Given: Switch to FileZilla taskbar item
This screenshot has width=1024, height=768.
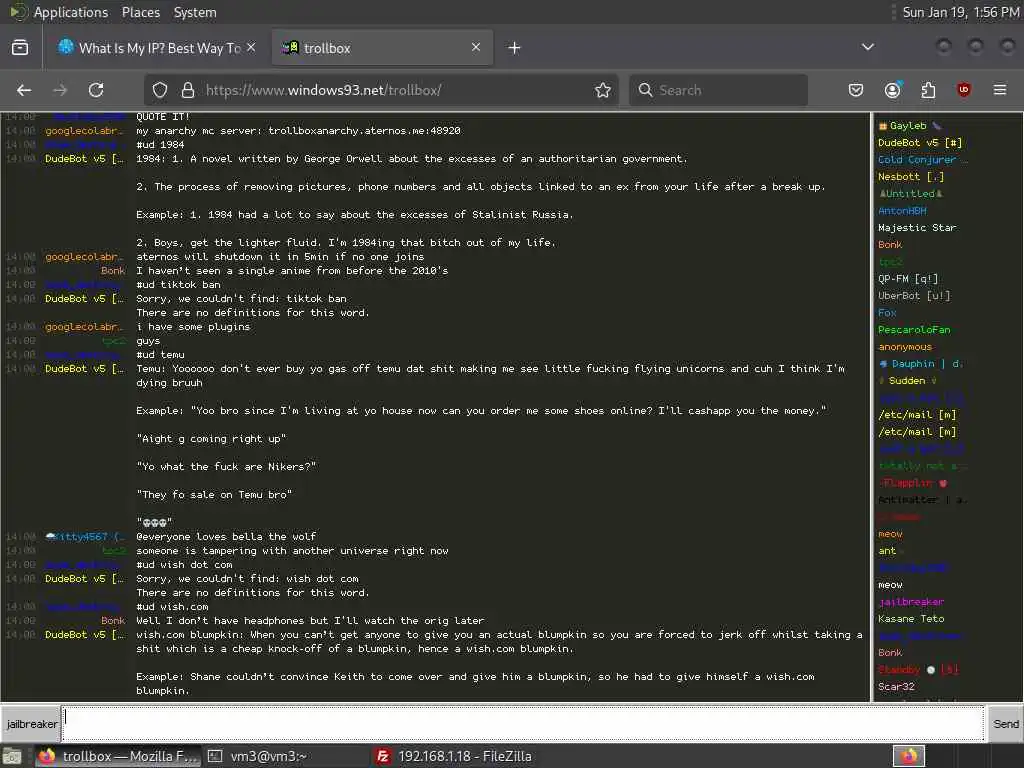Looking at the screenshot, I should click(453, 756).
